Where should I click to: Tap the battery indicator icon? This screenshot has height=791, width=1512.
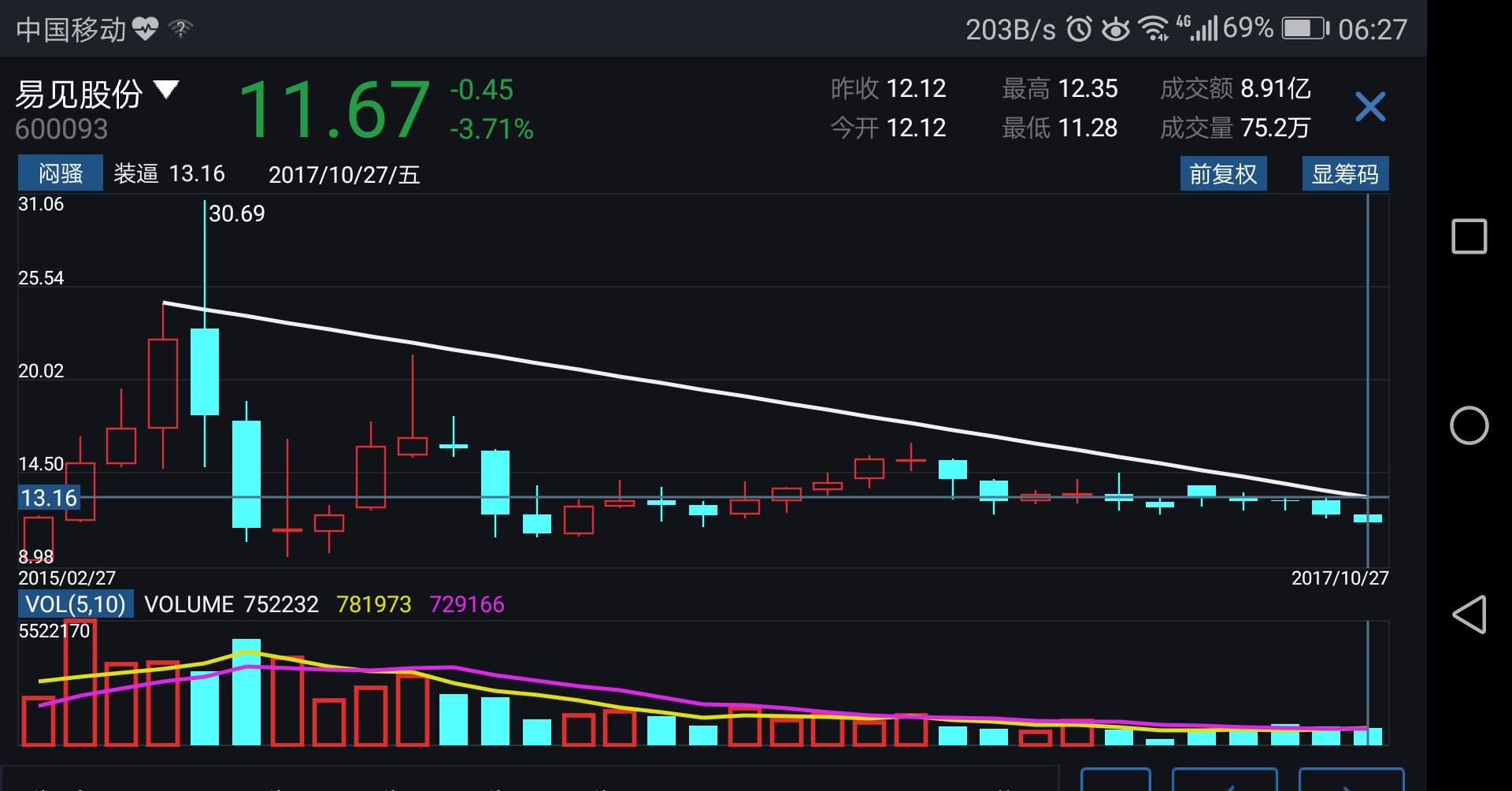point(1303,27)
